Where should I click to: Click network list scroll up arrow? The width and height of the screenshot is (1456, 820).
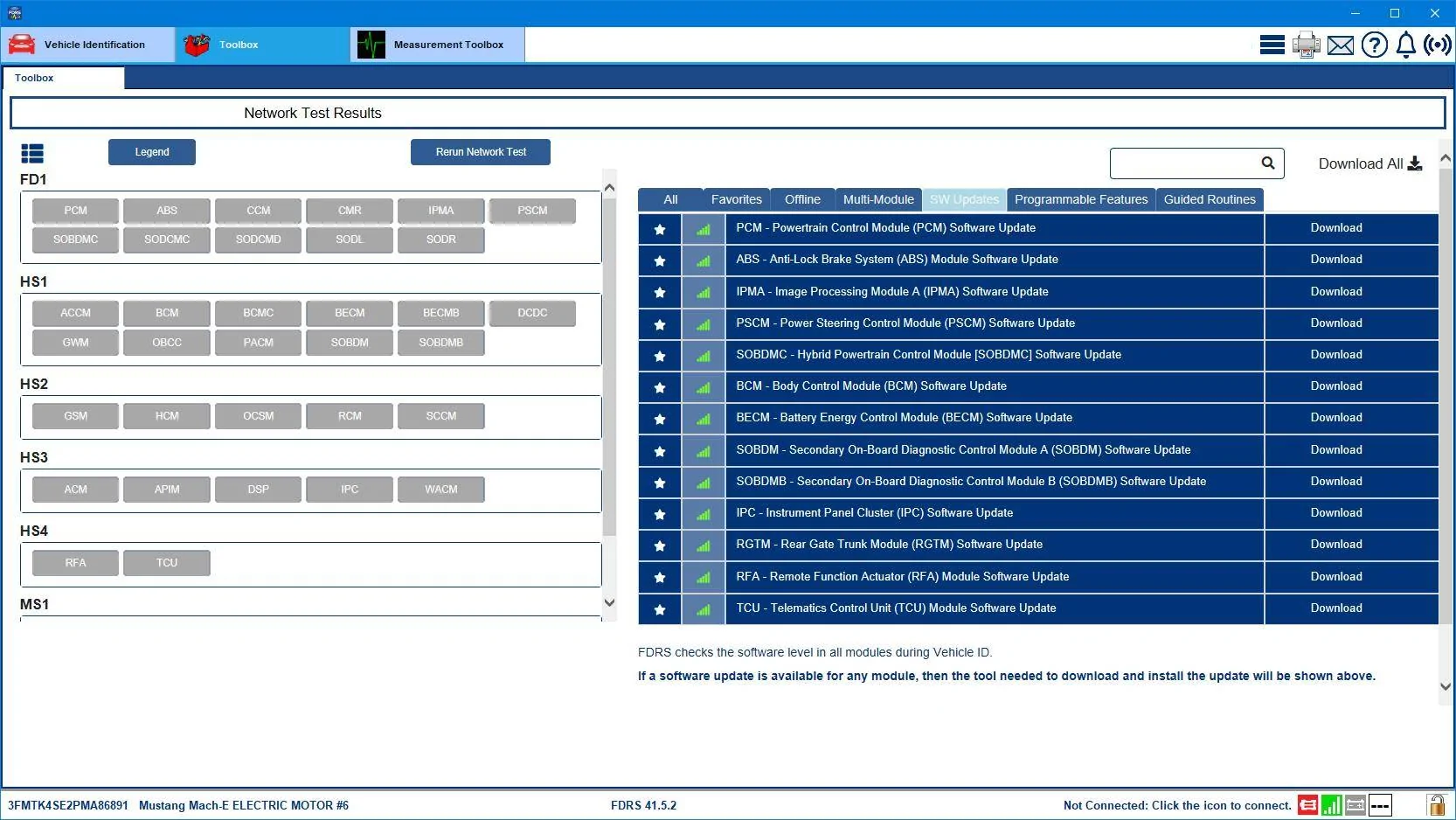(609, 187)
